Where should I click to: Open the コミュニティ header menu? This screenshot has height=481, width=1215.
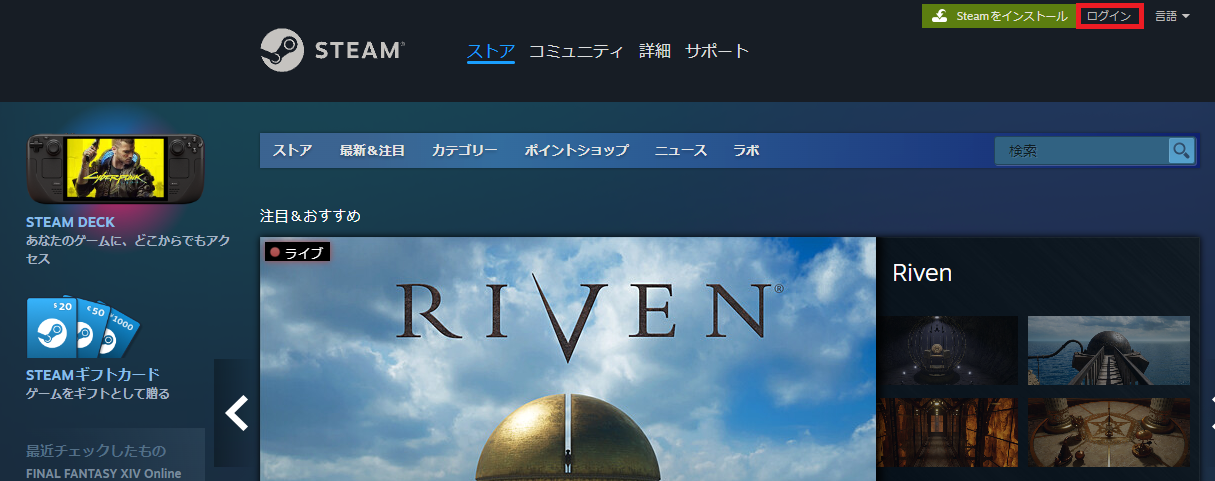576,51
